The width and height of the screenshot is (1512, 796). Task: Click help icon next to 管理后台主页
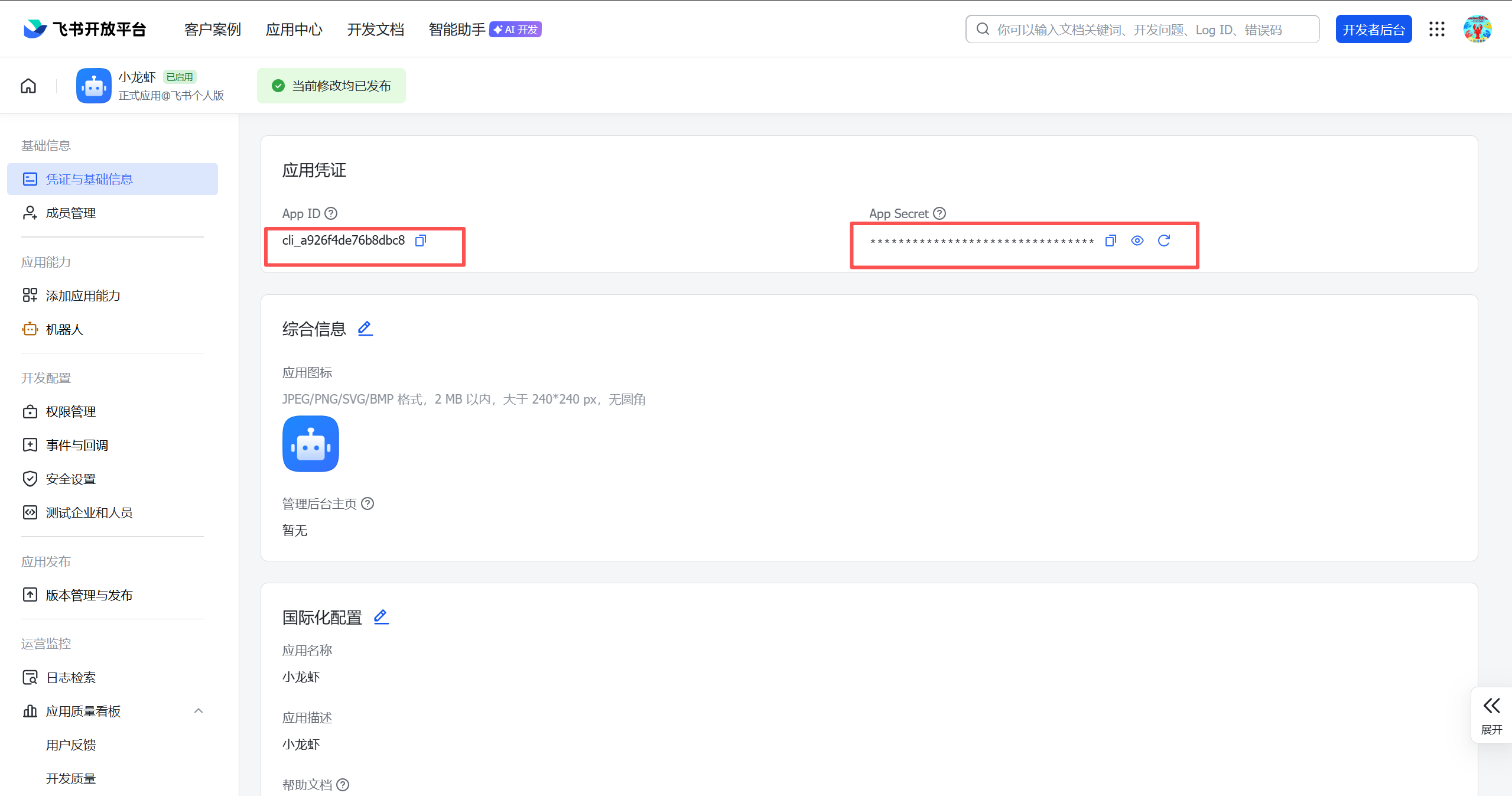(x=368, y=503)
